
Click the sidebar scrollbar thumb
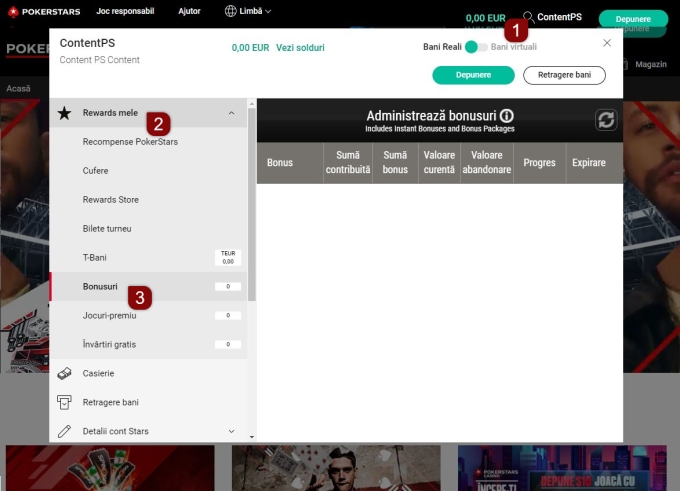[252, 204]
